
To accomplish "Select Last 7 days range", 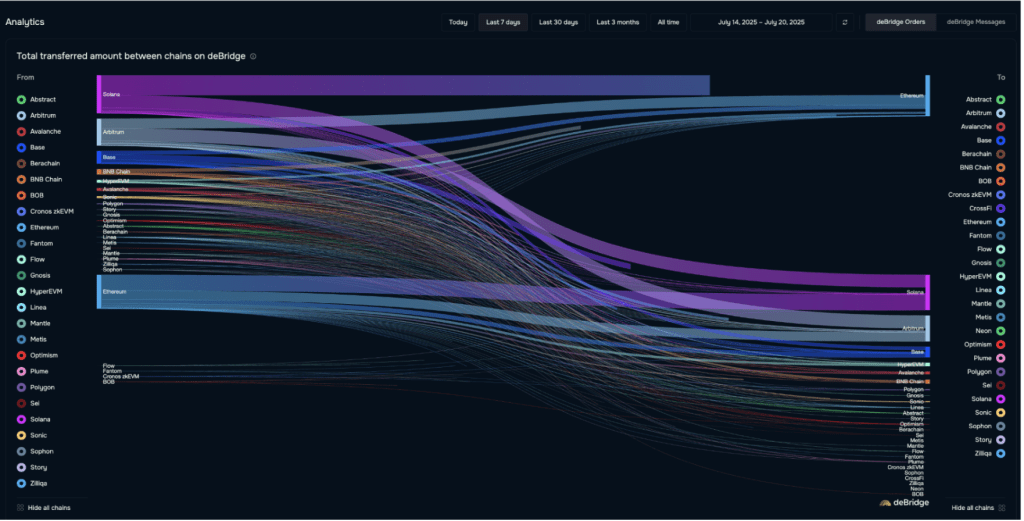I will [504, 22].
